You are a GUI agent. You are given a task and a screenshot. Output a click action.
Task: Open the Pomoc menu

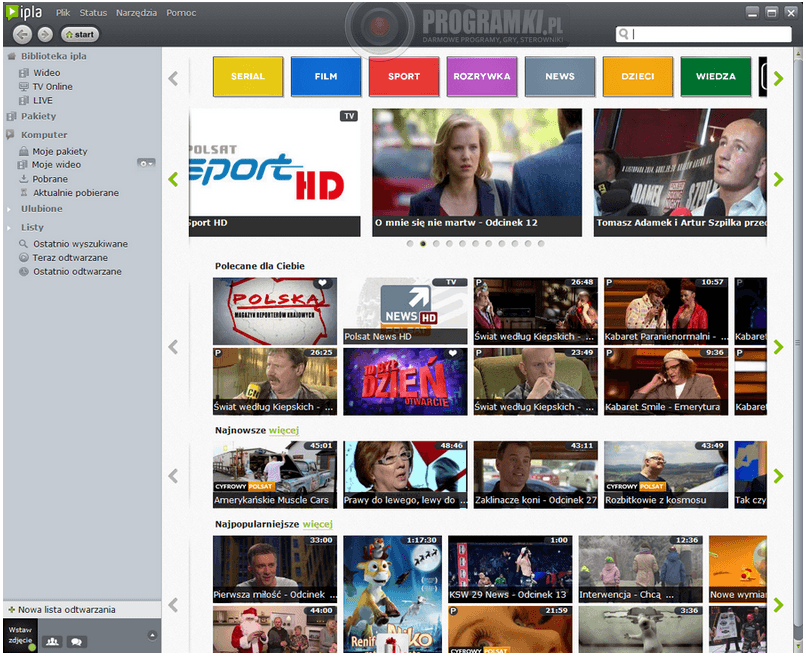click(181, 13)
